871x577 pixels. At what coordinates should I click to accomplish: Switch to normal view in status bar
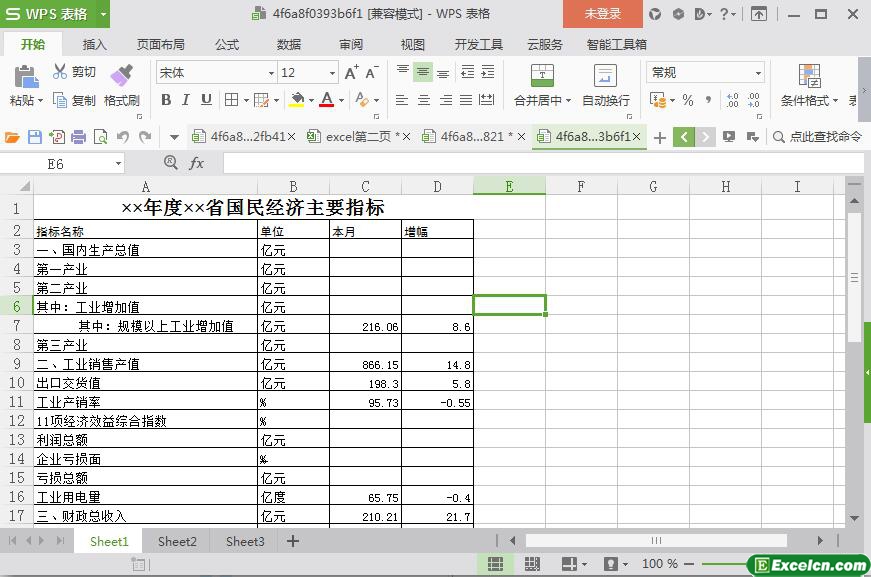[495, 564]
